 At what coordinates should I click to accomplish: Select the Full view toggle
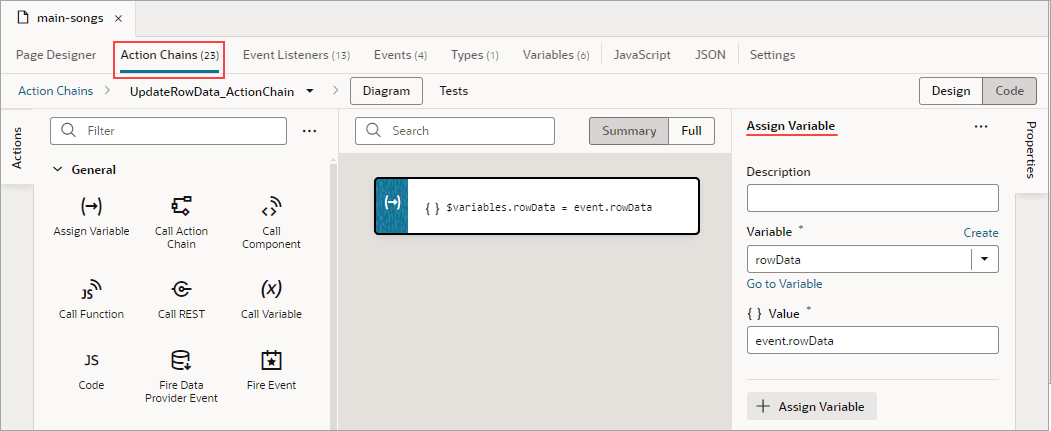pyautogui.click(x=691, y=131)
